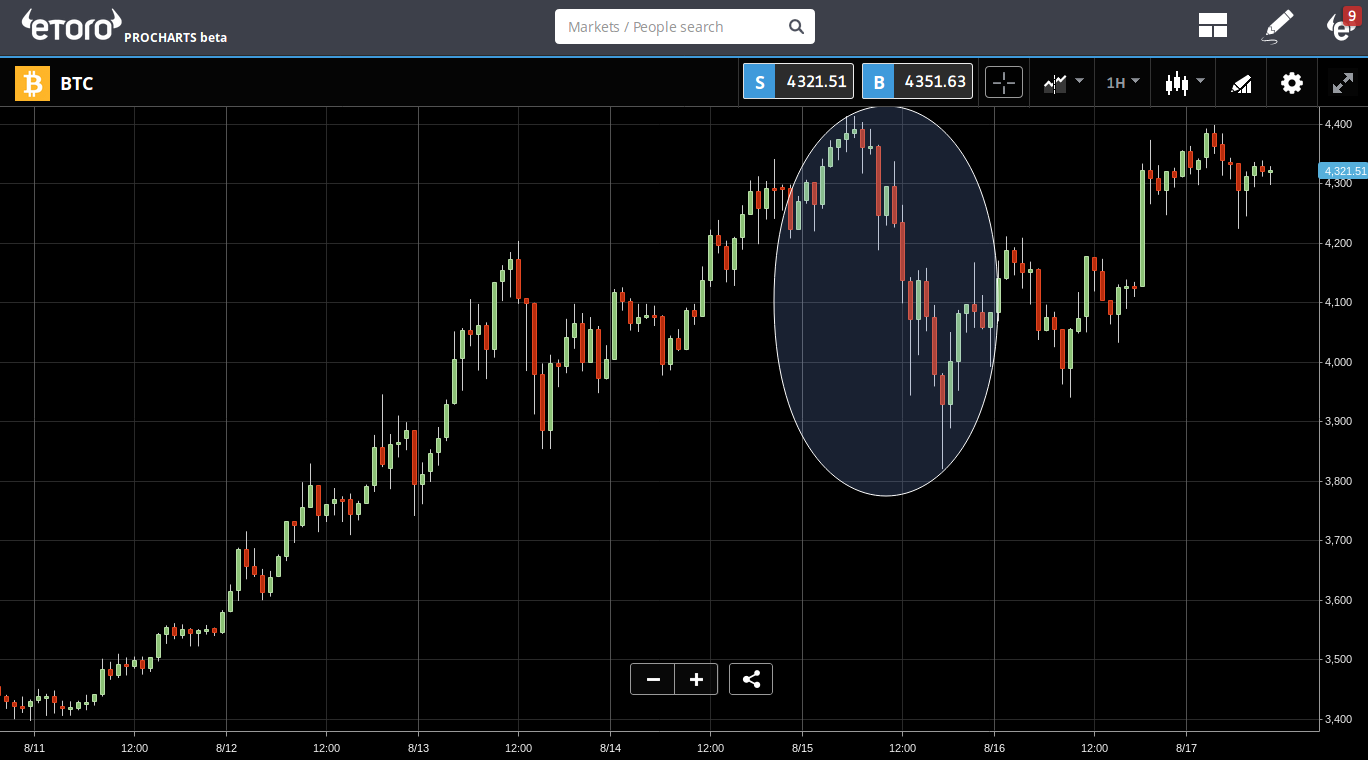The width and height of the screenshot is (1368, 760).
Task: Open the candlestick chart type dropdown
Action: [x=1185, y=82]
